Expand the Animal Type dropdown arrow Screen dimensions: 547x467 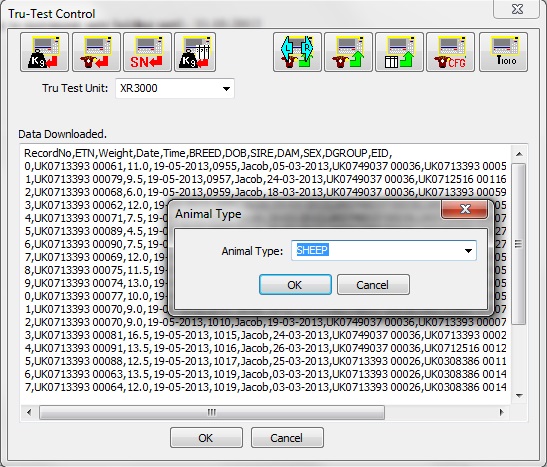tap(468, 250)
